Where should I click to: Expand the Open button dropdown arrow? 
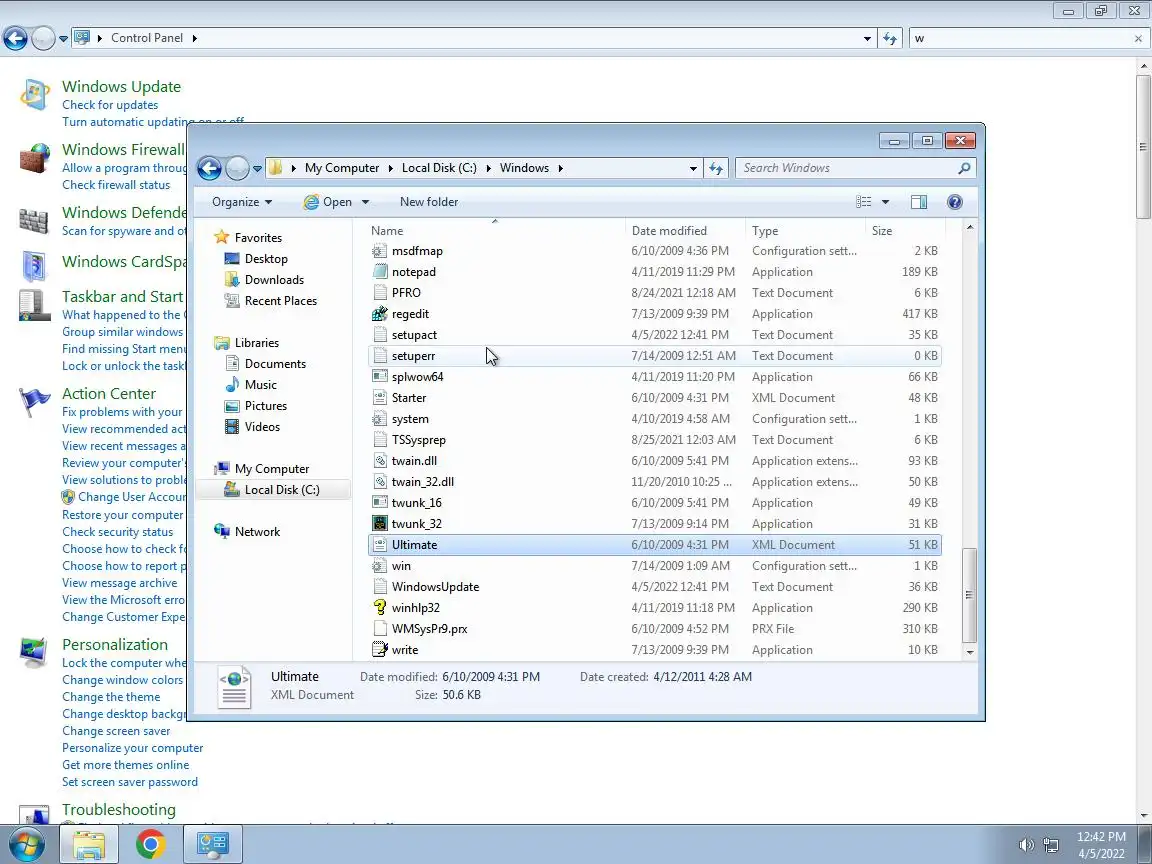[x=365, y=202]
